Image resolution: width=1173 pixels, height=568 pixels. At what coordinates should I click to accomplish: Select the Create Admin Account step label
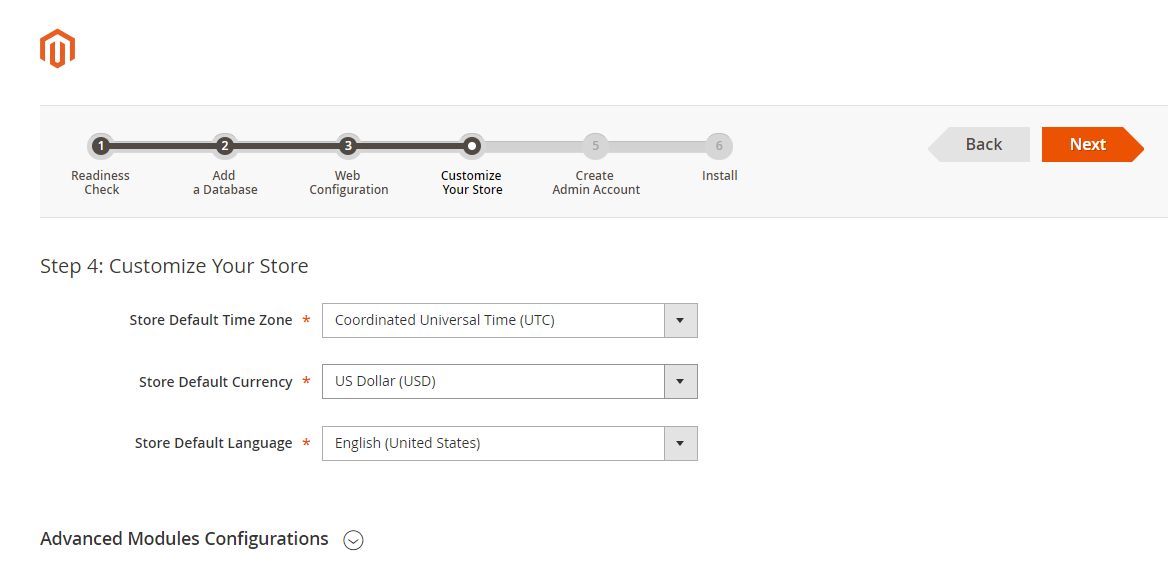coord(596,183)
